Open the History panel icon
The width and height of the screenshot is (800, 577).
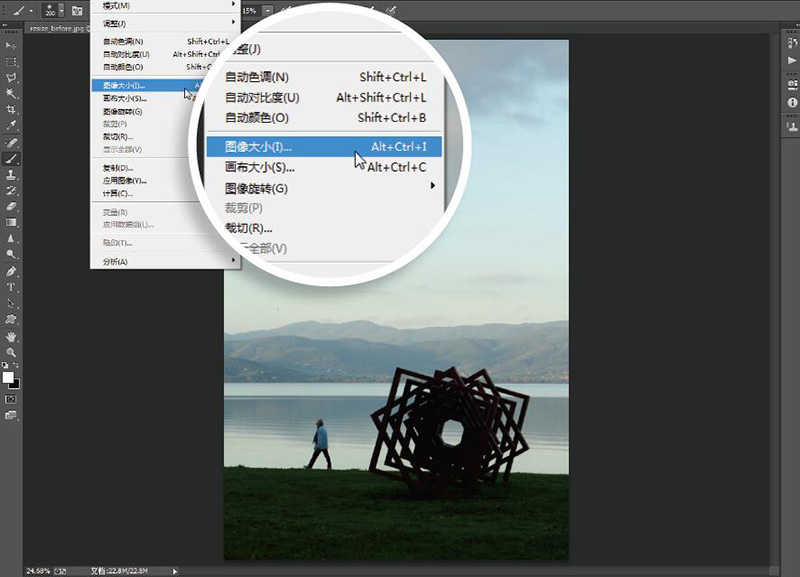point(792,45)
